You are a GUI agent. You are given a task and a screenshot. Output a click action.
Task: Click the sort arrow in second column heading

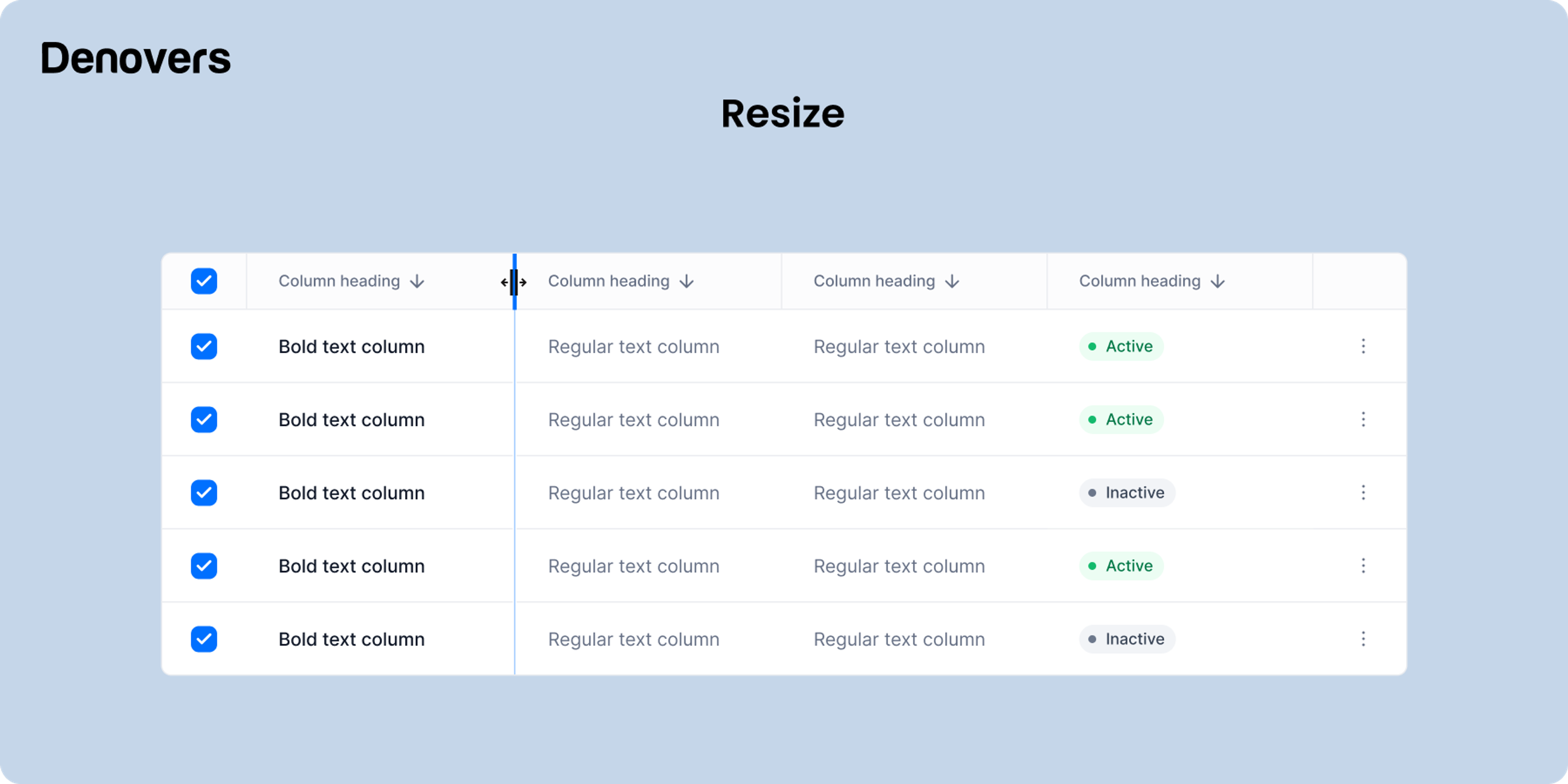[x=686, y=281]
